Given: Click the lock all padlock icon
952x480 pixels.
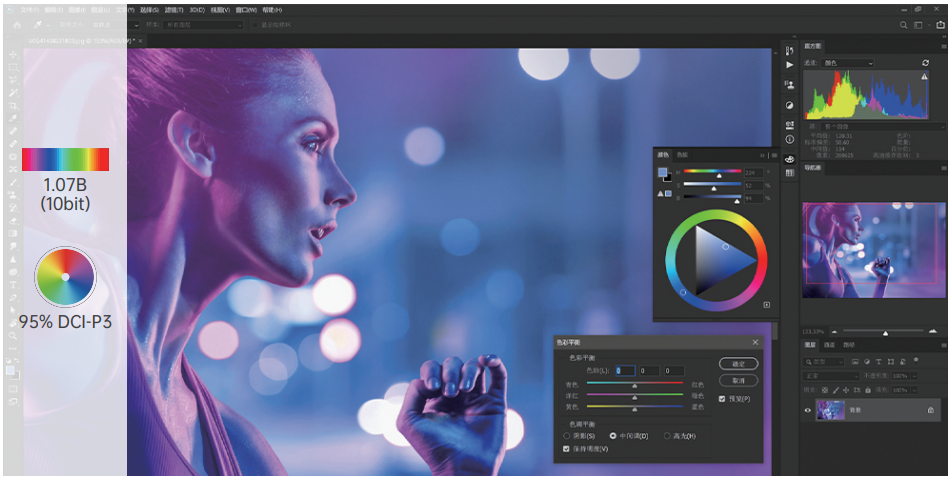Looking at the screenshot, I should click(x=868, y=390).
